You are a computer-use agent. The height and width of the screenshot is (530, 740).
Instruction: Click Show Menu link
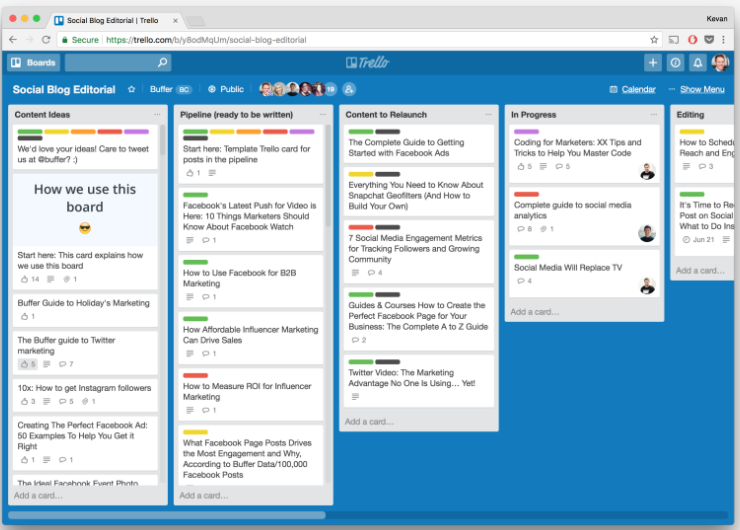tap(702, 89)
